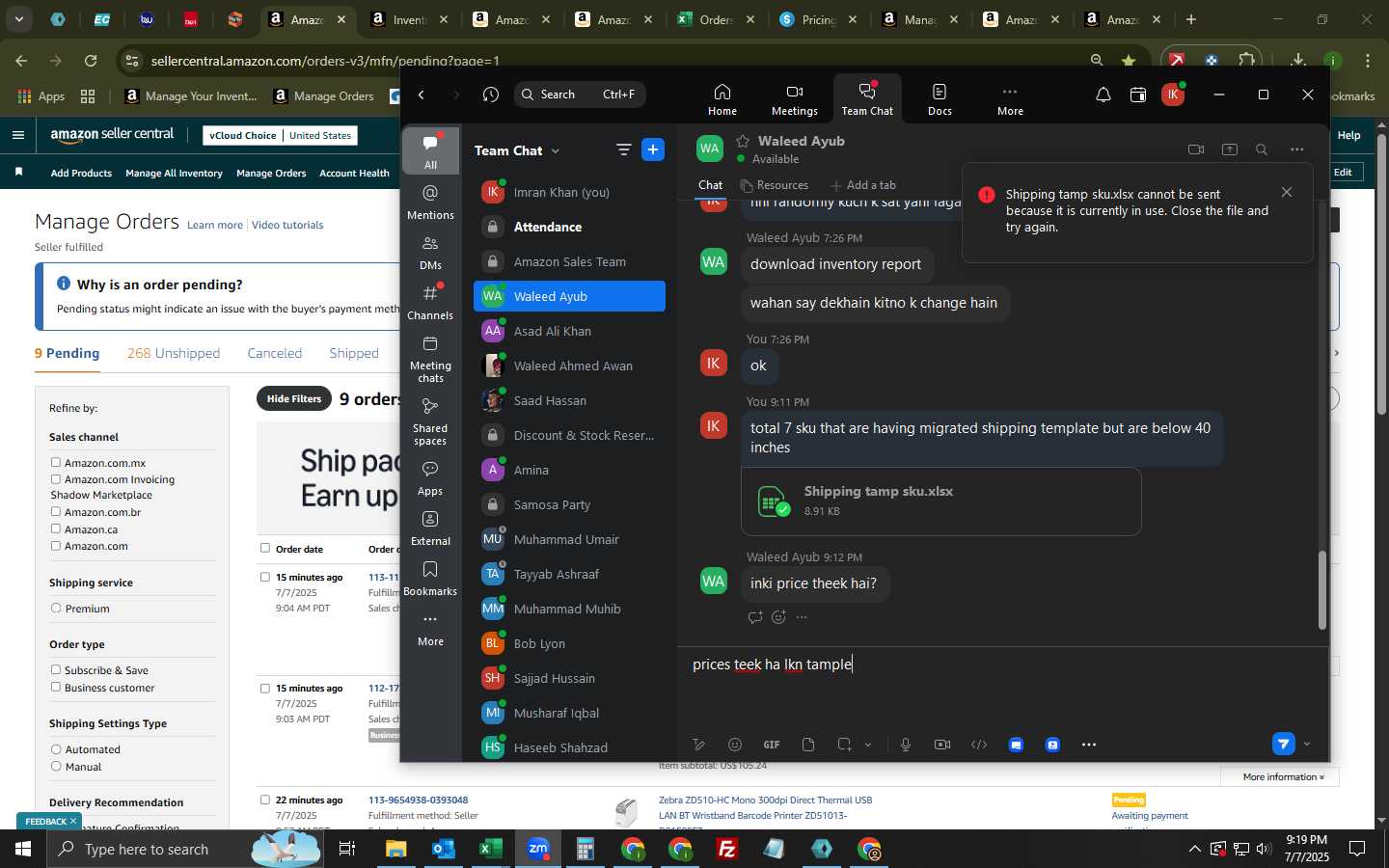Open Shipping tamp sku.xlsx attachment

tap(940, 502)
